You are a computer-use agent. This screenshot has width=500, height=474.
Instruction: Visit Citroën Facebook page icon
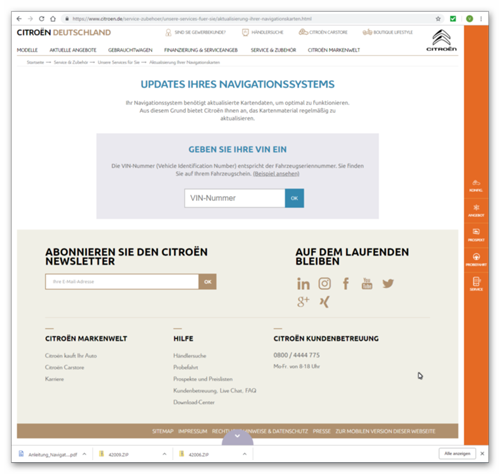[346, 283]
